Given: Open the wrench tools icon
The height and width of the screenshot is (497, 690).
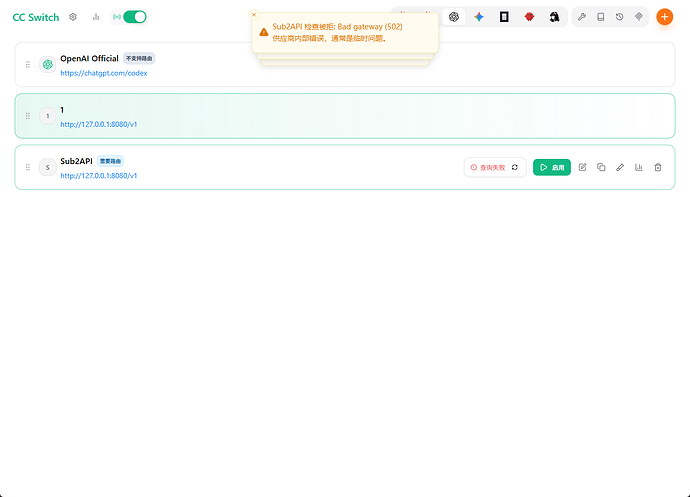Looking at the screenshot, I should 582,17.
